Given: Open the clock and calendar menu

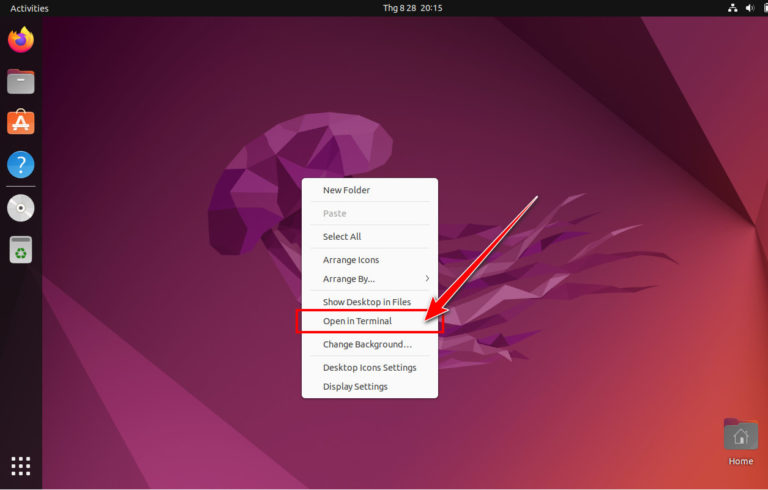Looking at the screenshot, I should pyautogui.click(x=412, y=8).
